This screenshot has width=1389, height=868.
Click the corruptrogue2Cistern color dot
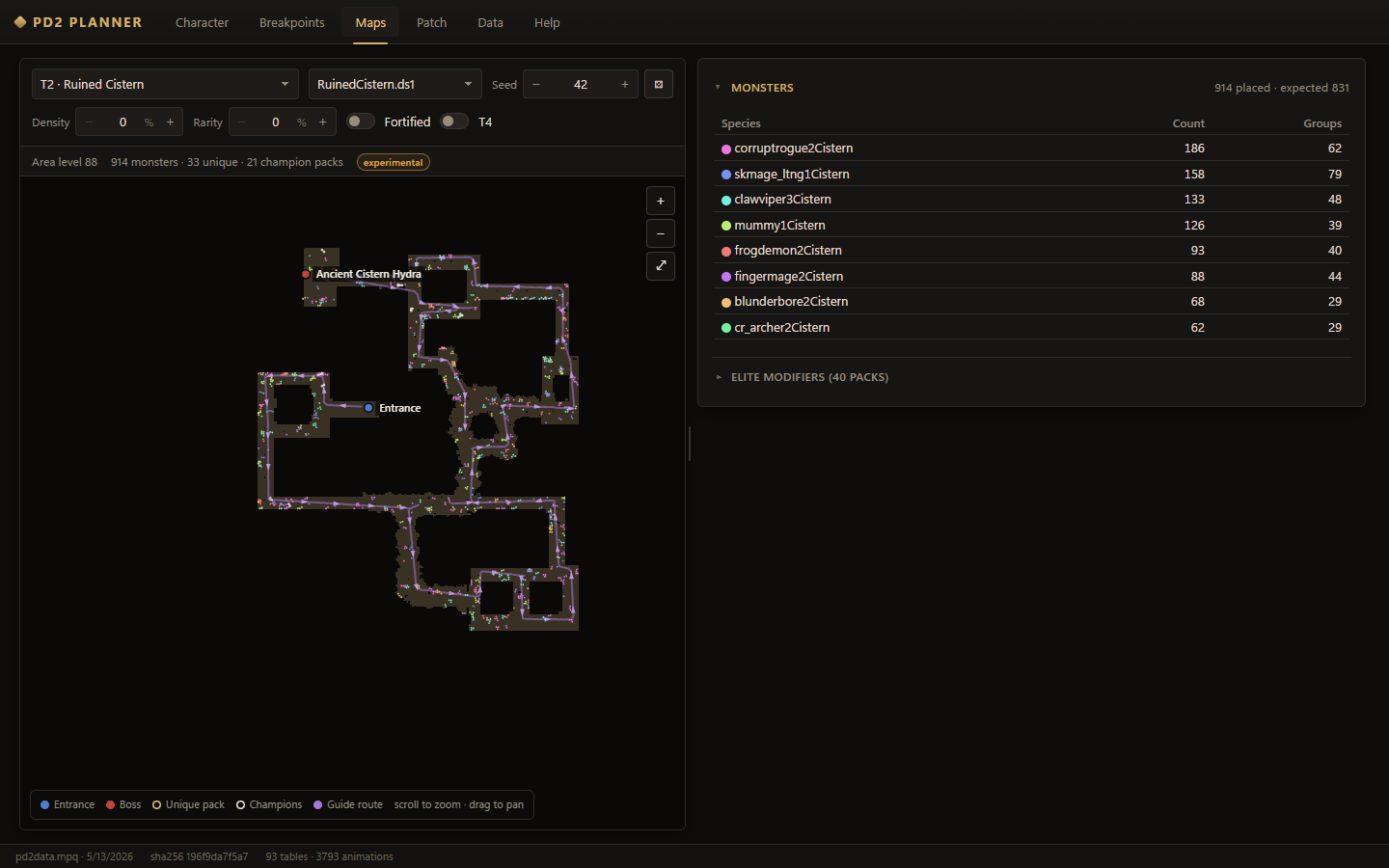[x=726, y=149]
